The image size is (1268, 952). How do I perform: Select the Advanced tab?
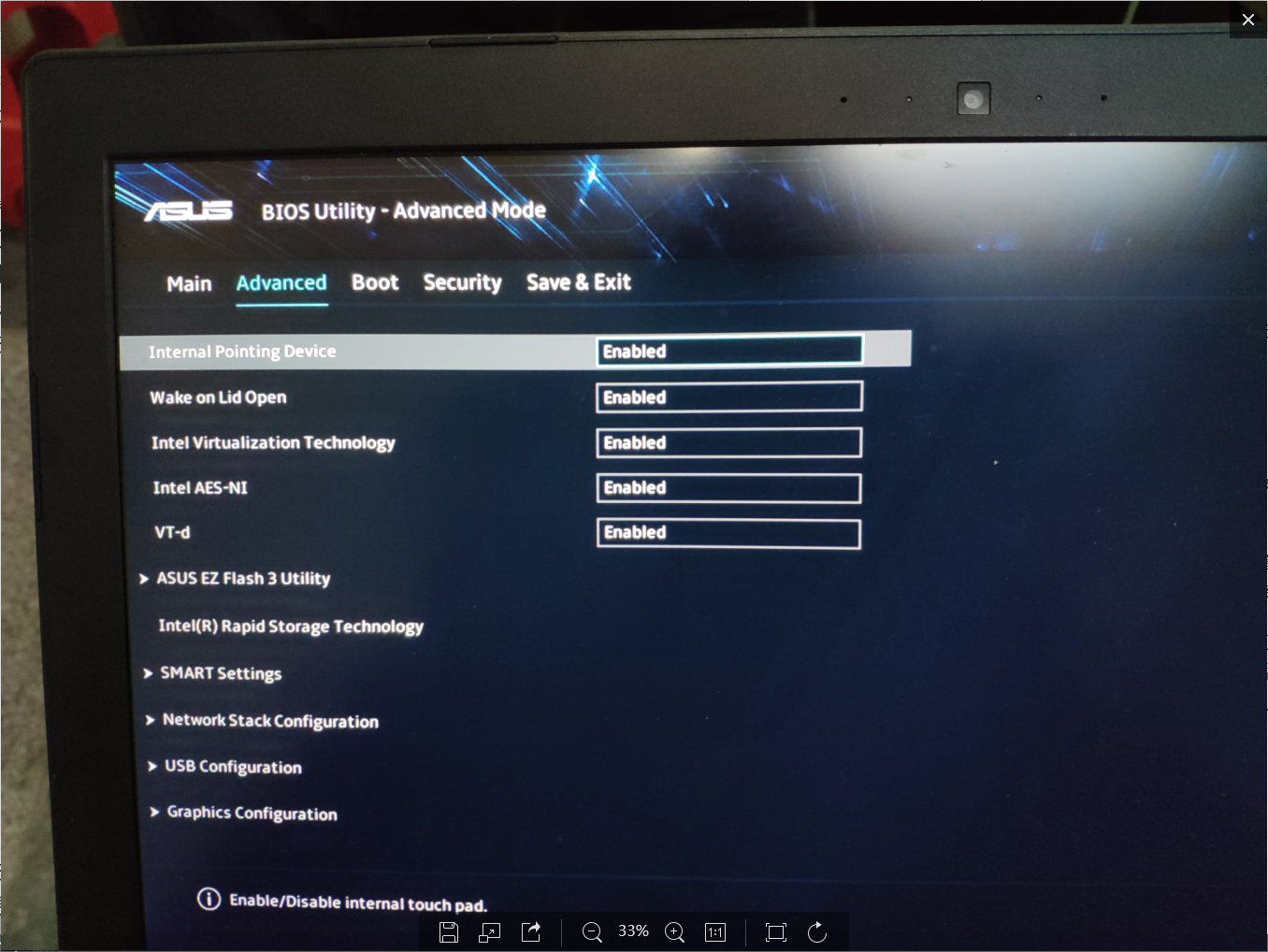click(x=281, y=282)
